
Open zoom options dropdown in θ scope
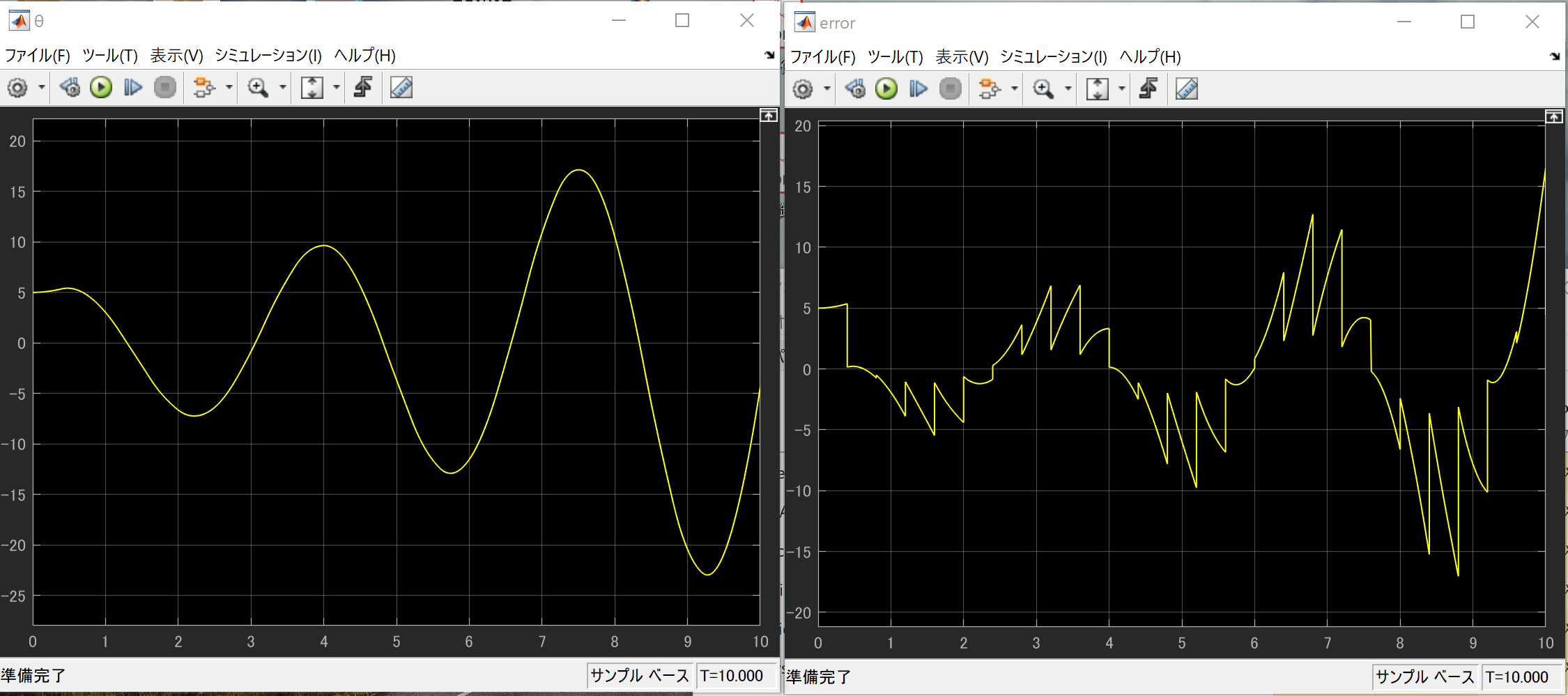click(282, 88)
